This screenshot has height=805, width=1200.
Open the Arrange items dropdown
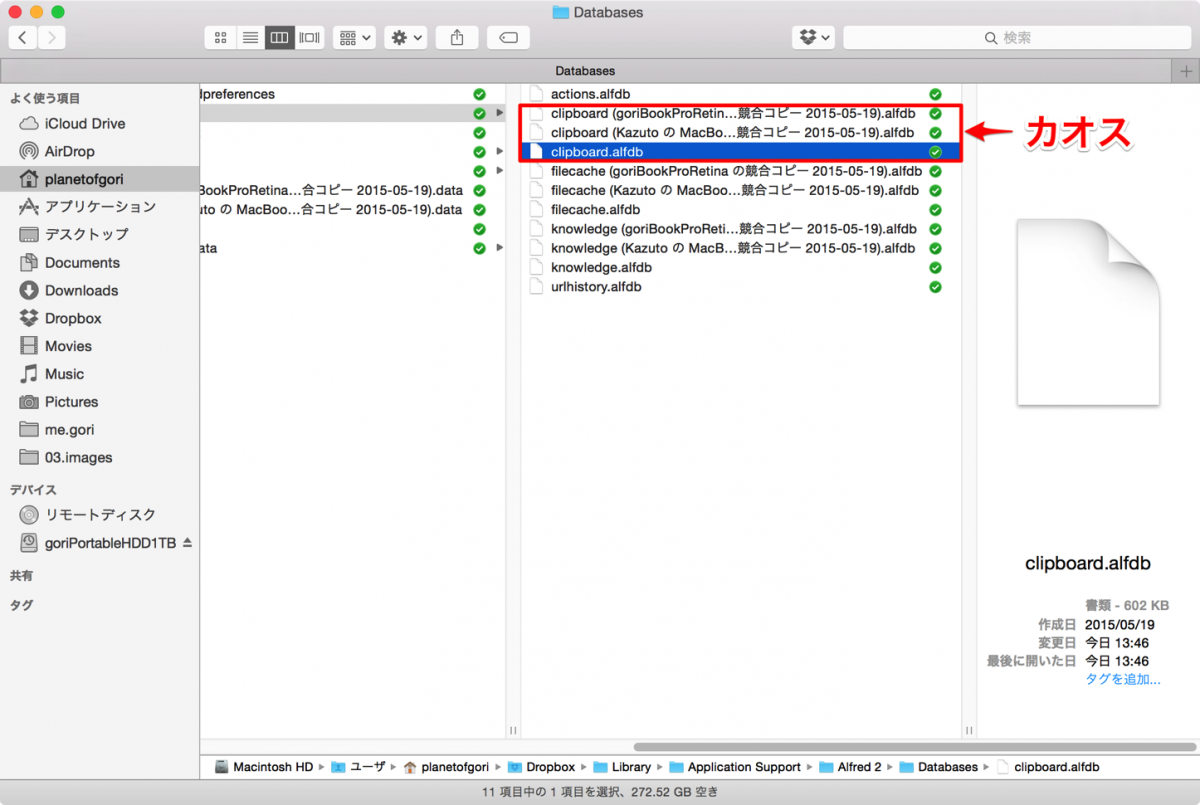click(x=354, y=38)
